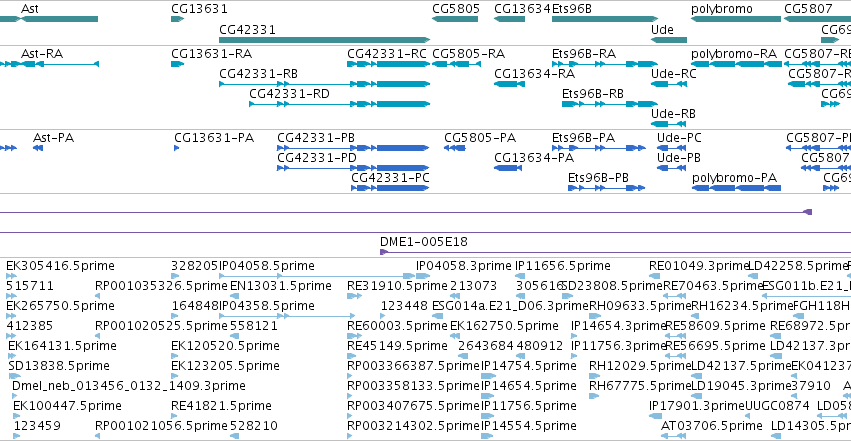Open transcript Ets96B-RB label
This screenshot has height=441, width=851.
coord(593,94)
